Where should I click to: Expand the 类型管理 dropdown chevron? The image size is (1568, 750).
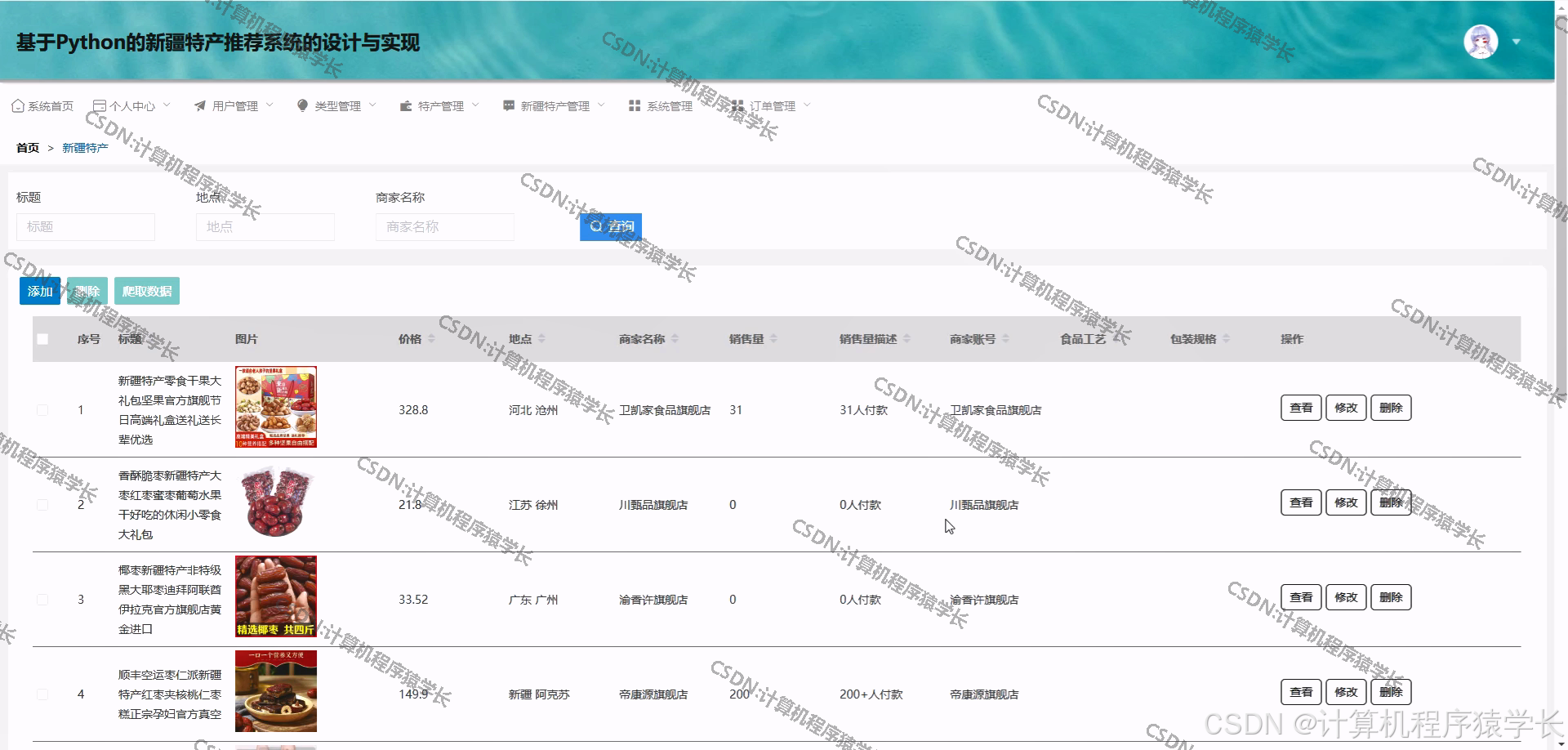coord(372,105)
